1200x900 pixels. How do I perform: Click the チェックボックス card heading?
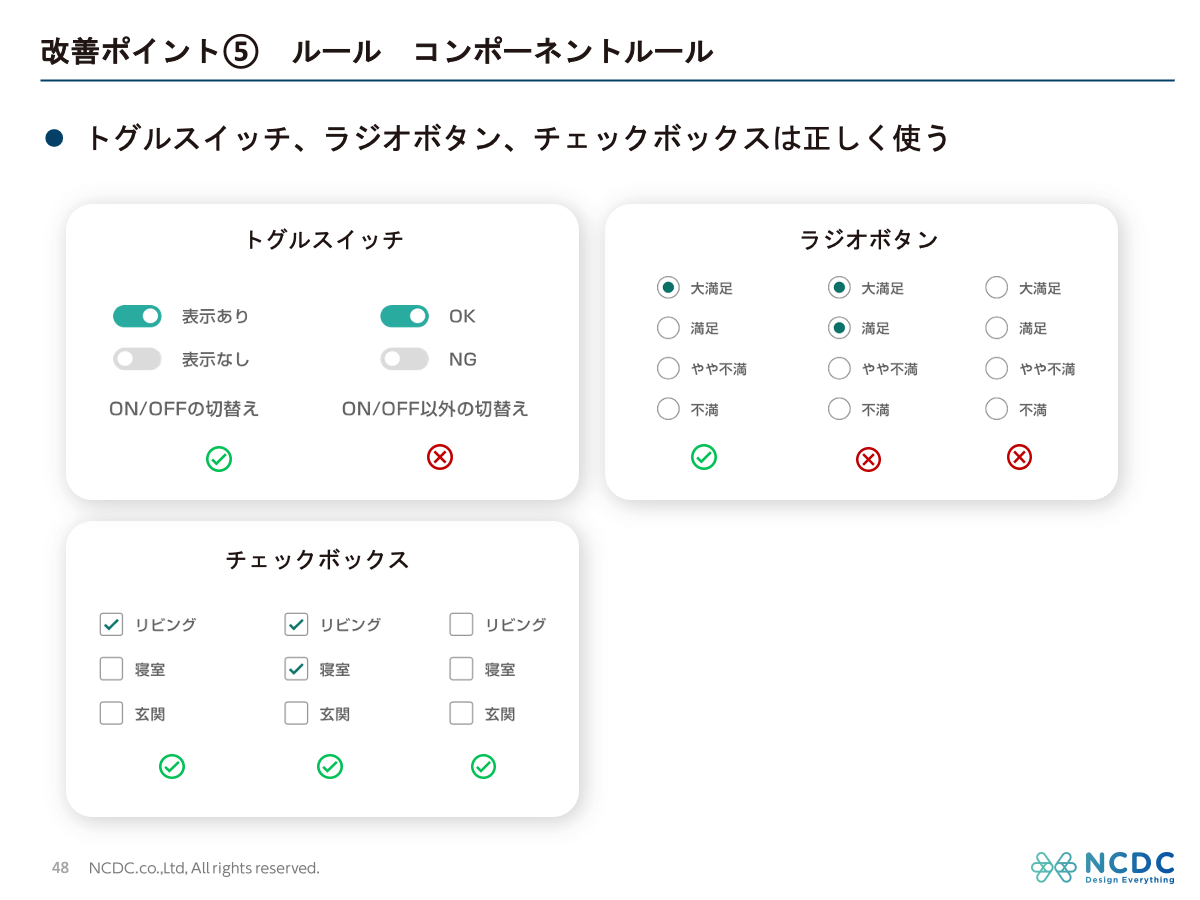[x=318, y=560]
